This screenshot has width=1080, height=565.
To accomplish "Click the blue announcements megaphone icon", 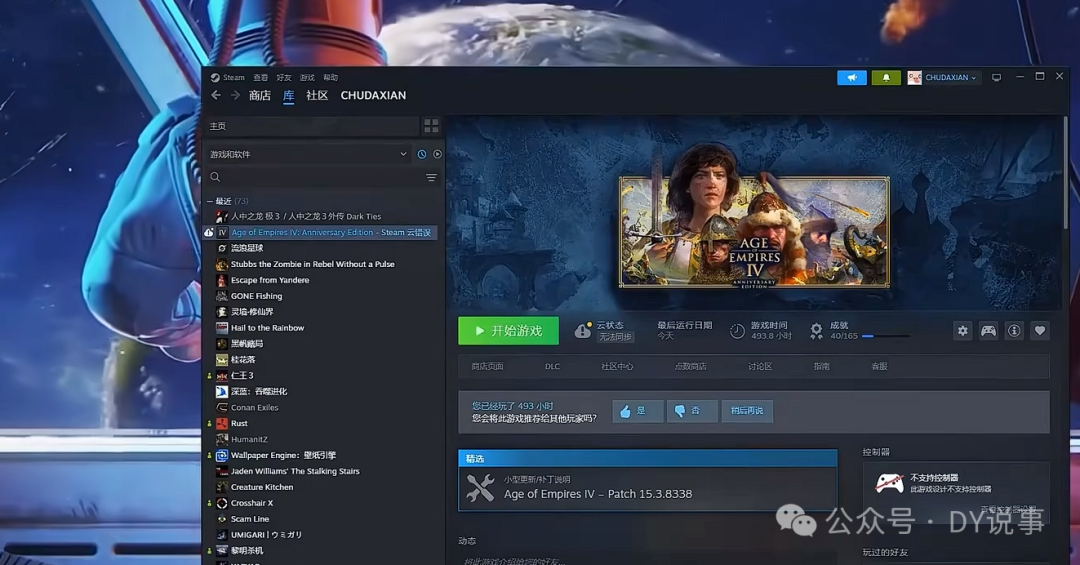I will pyautogui.click(x=851, y=78).
